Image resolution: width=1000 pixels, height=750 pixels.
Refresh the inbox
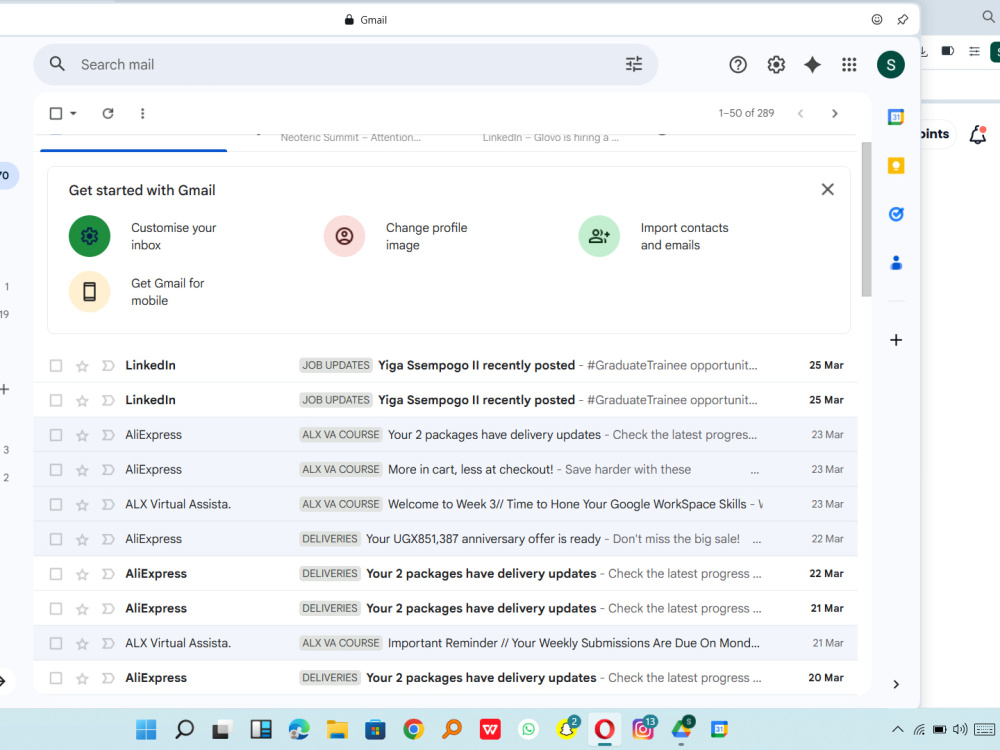[108, 114]
